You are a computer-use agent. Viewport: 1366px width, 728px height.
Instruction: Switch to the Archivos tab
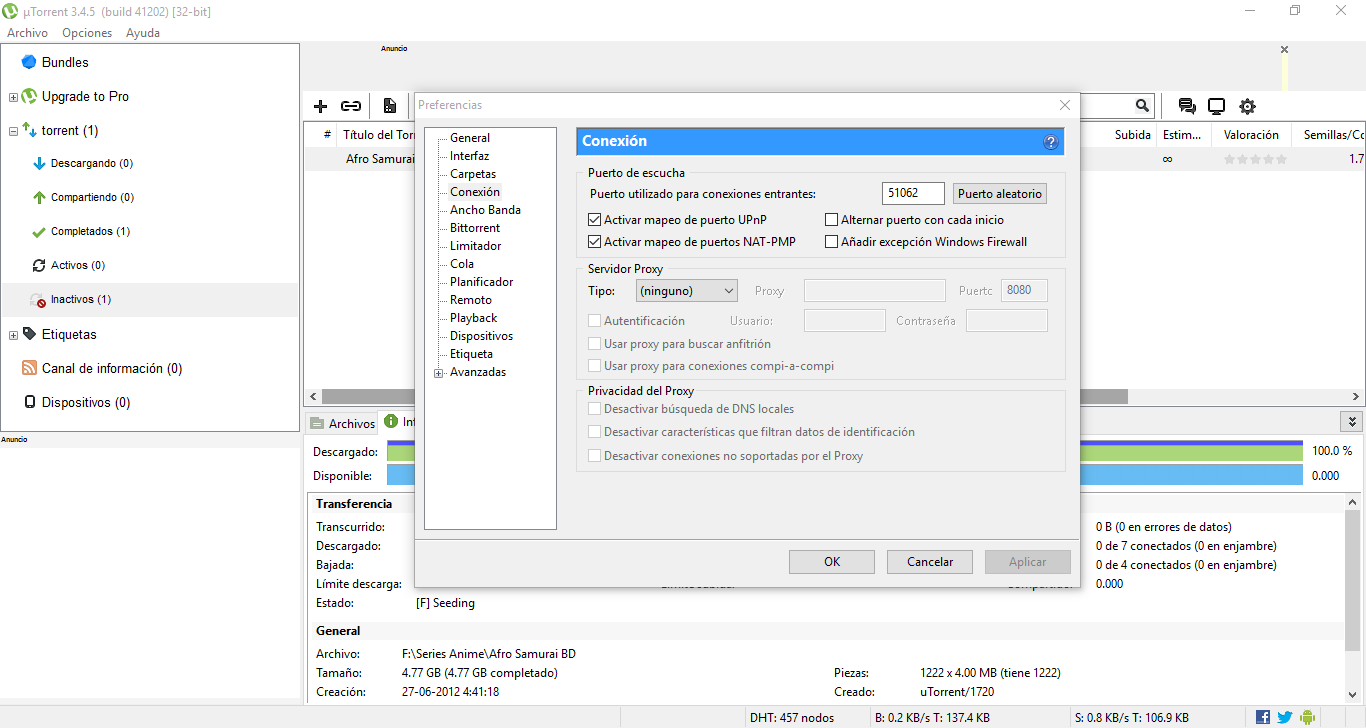(x=342, y=423)
